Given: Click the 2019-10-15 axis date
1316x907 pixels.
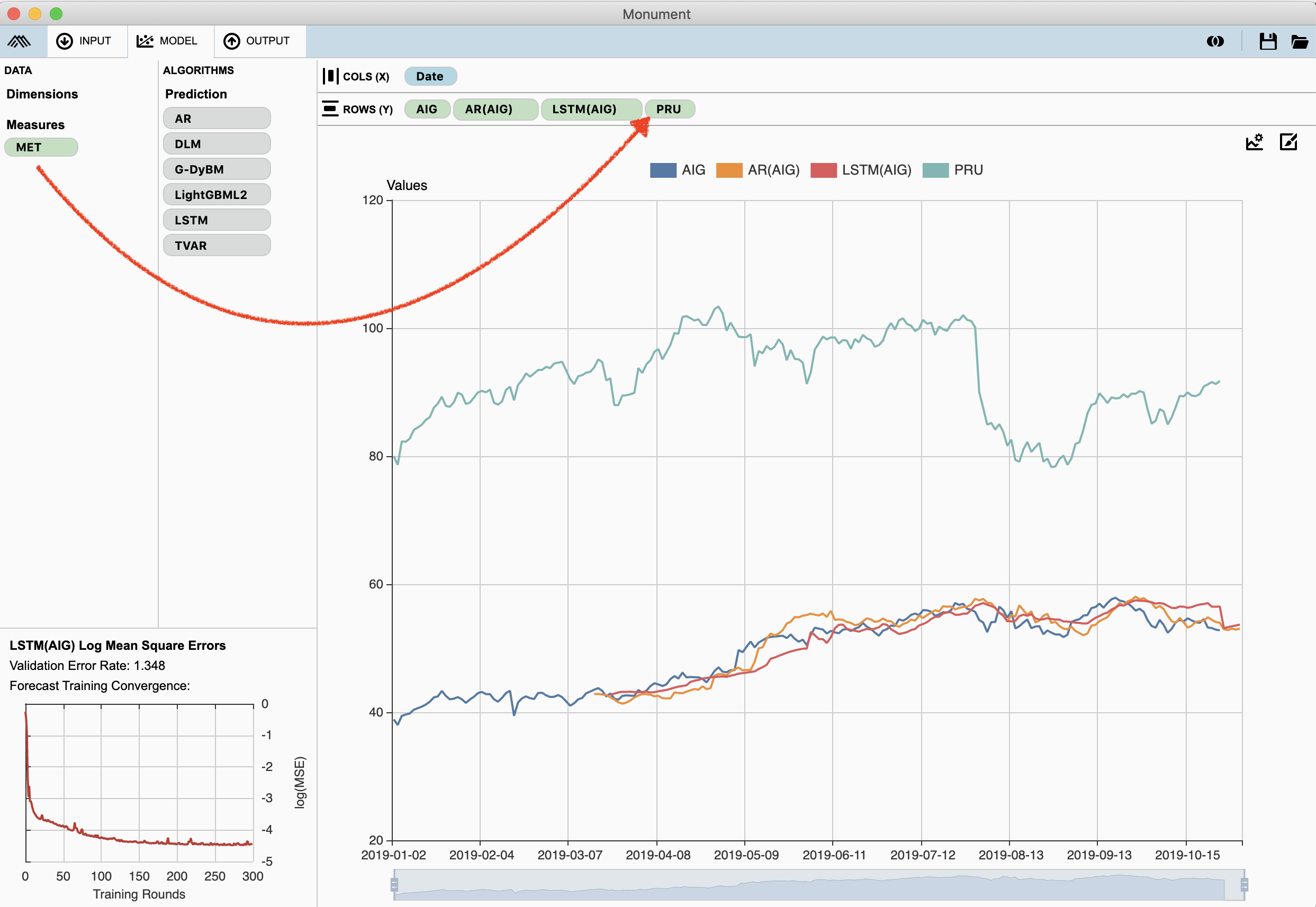Looking at the screenshot, I should click(x=1187, y=855).
